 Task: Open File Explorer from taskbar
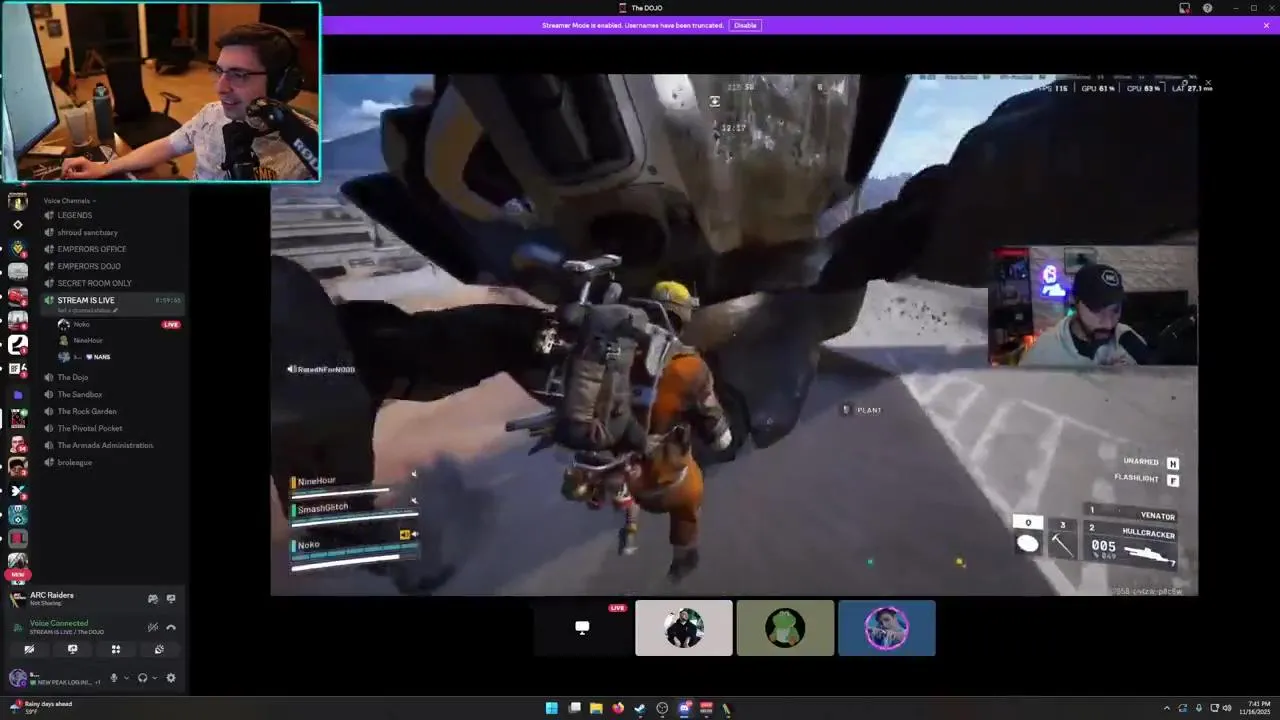[x=596, y=708]
